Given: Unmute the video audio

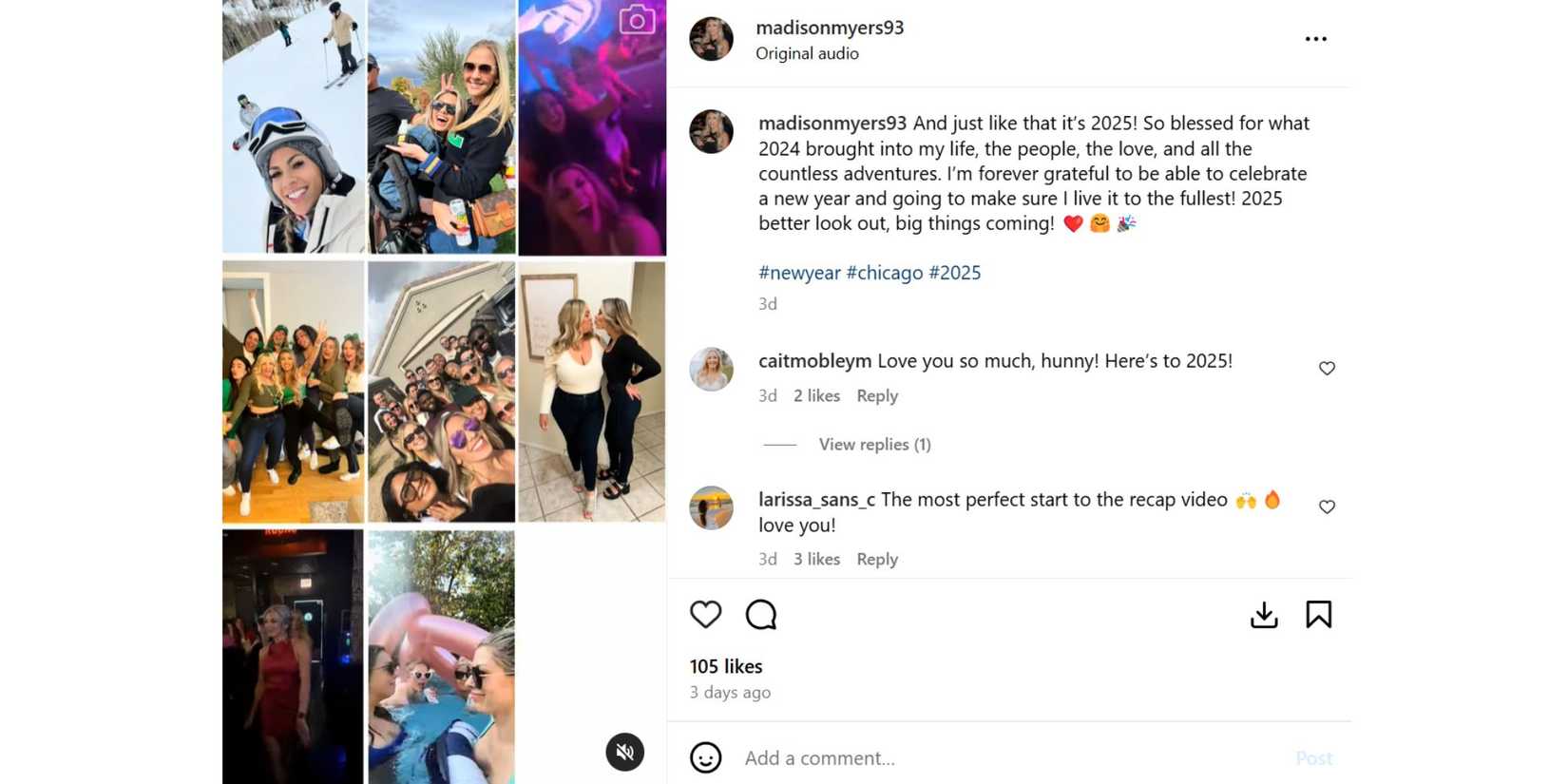Looking at the screenshot, I should pyautogui.click(x=622, y=752).
